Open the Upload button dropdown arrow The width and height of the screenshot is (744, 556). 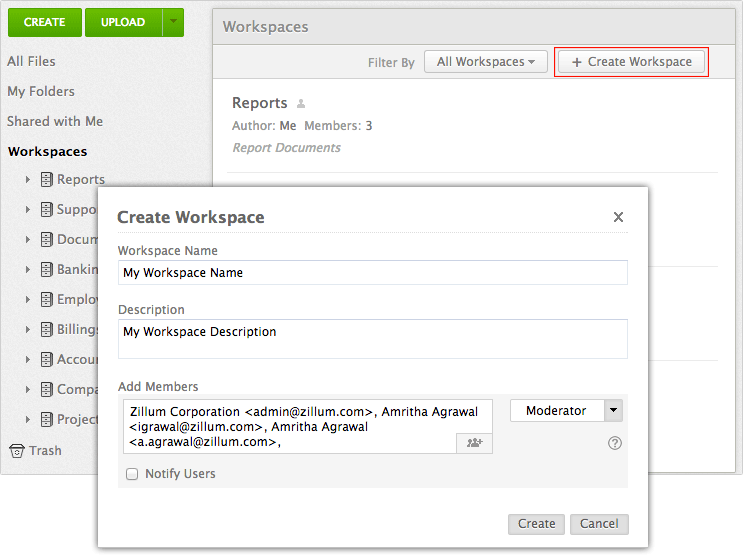click(173, 22)
